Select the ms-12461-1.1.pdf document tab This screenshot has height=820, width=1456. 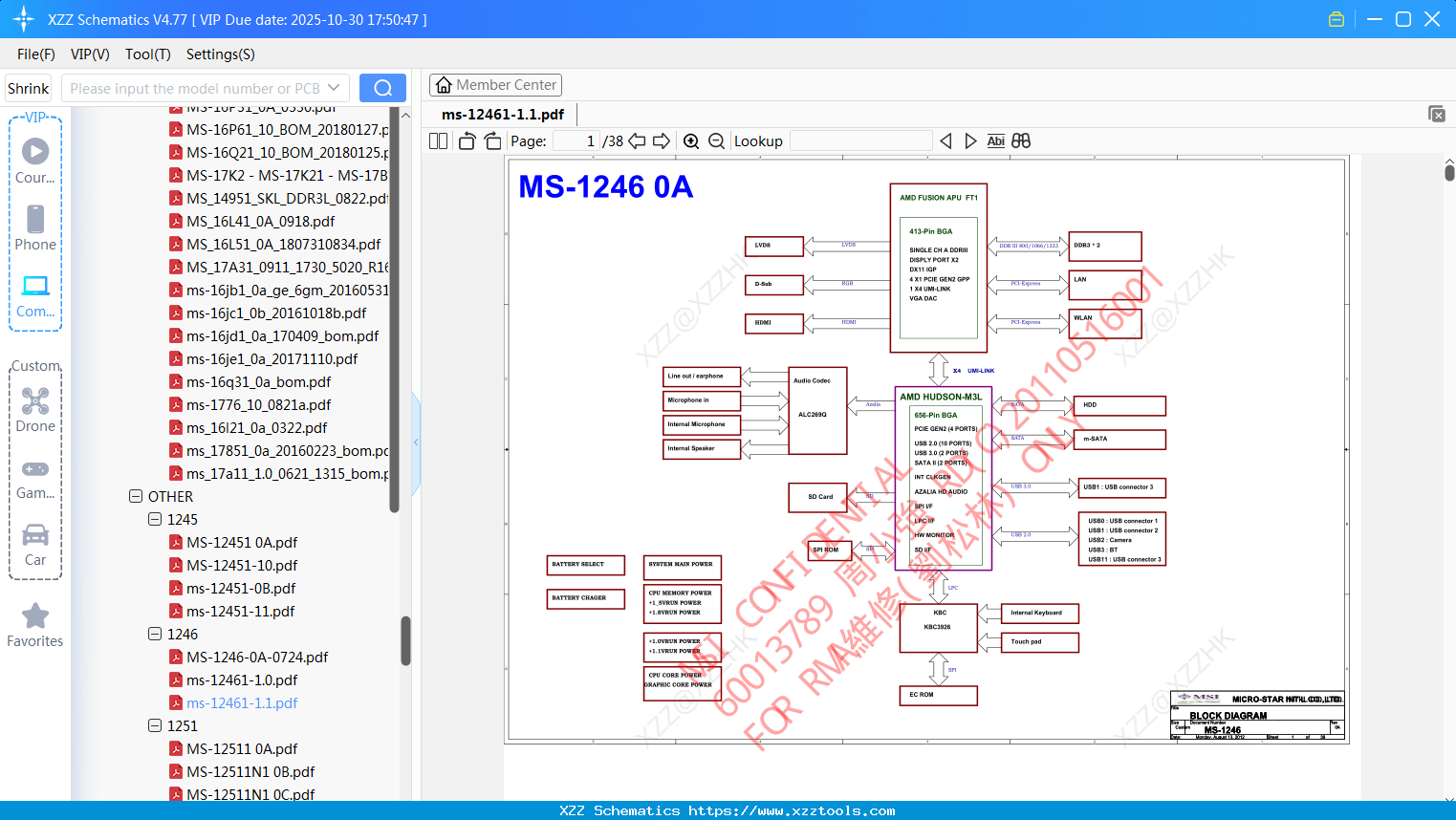tap(503, 115)
